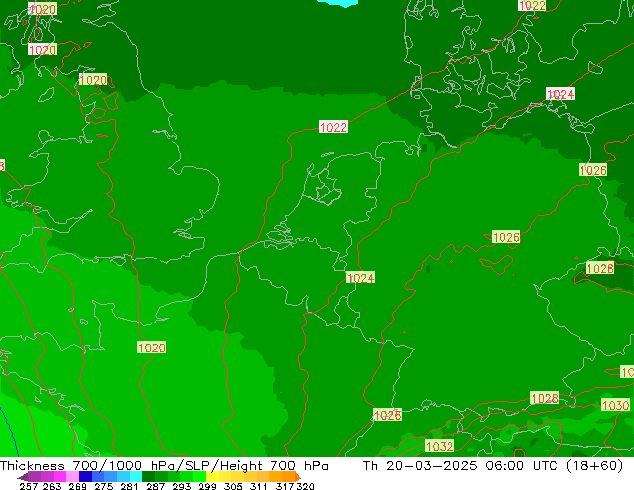Image resolution: width=634 pixels, height=490 pixels.
Task: Pick the light pink legend color swatch
Action: point(72,477)
